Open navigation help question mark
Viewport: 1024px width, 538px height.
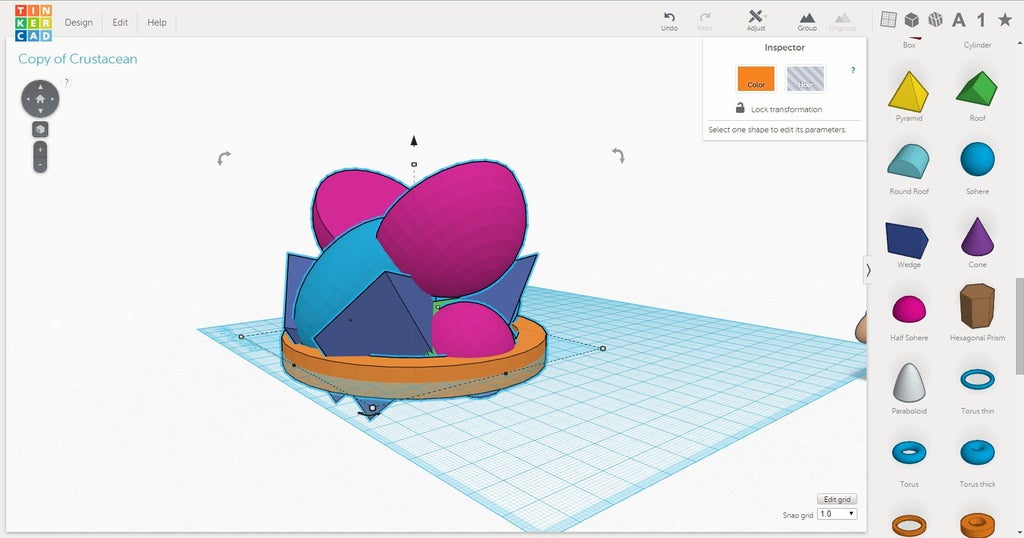click(66, 82)
